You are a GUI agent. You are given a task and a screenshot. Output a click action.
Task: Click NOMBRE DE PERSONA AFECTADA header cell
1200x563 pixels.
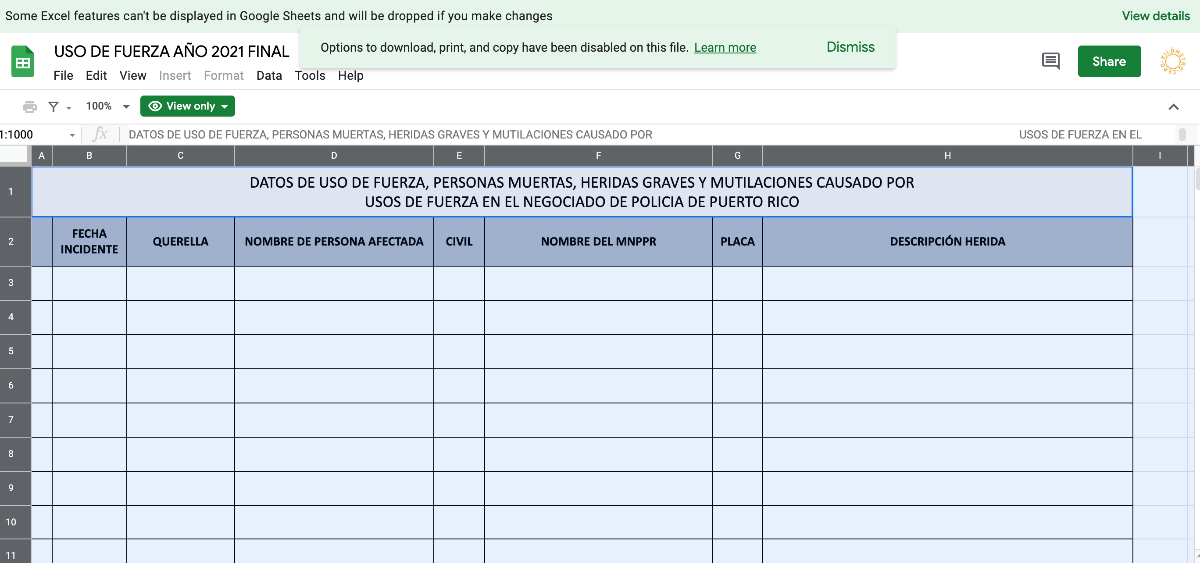pyautogui.click(x=334, y=241)
